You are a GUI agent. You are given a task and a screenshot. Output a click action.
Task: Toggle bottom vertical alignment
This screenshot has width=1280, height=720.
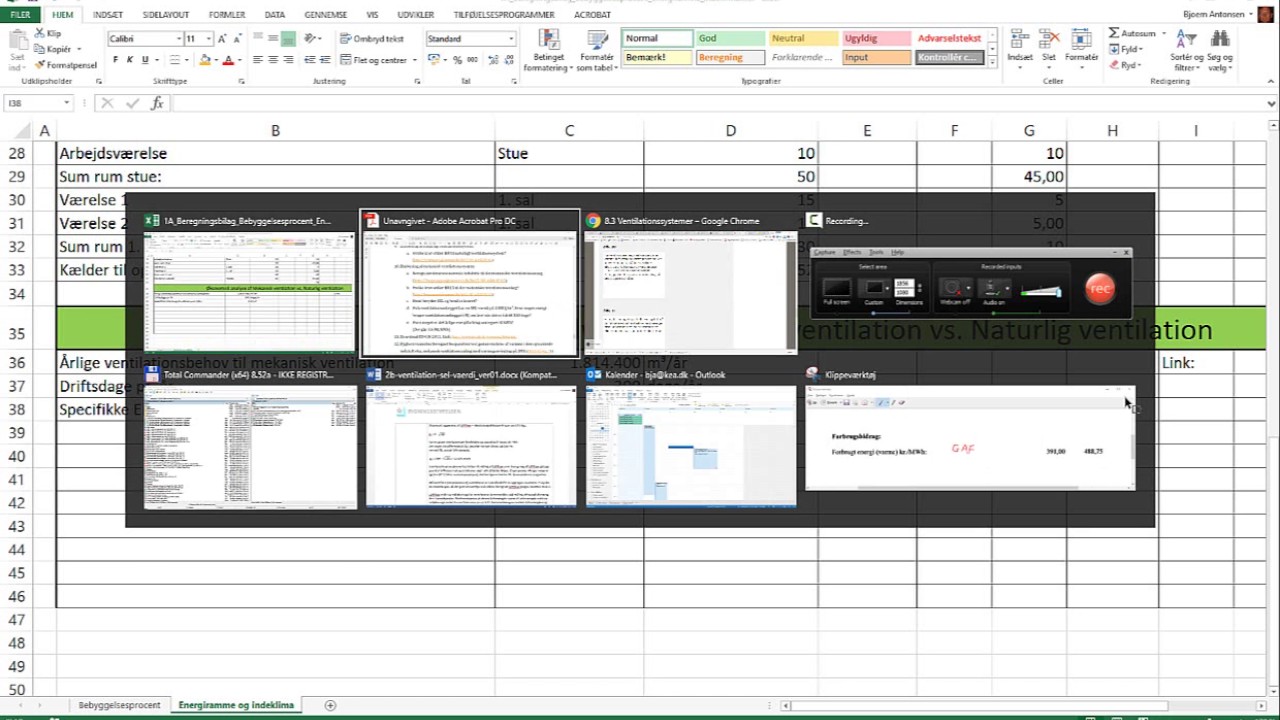click(x=288, y=38)
